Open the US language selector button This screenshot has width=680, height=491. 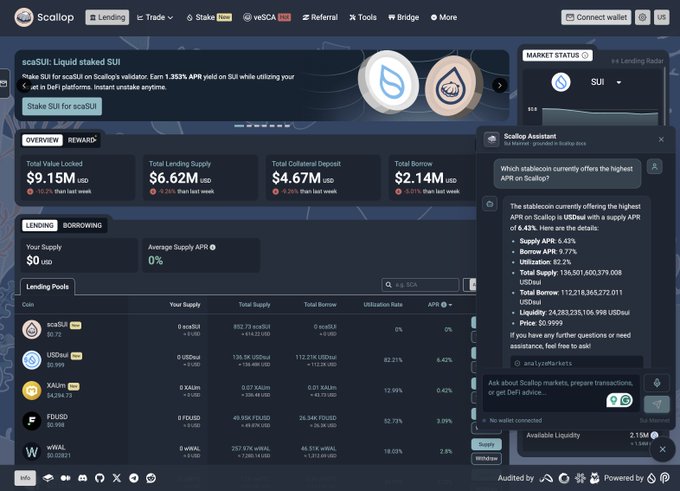point(661,17)
